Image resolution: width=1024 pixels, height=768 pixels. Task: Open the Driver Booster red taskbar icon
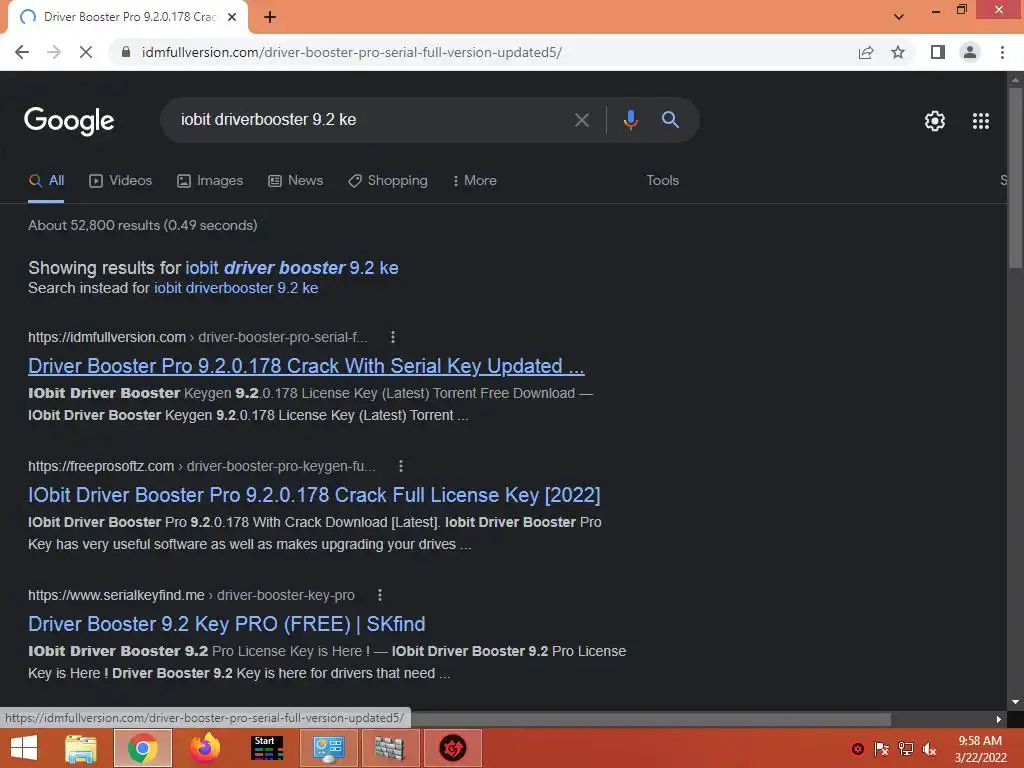tap(452, 748)
